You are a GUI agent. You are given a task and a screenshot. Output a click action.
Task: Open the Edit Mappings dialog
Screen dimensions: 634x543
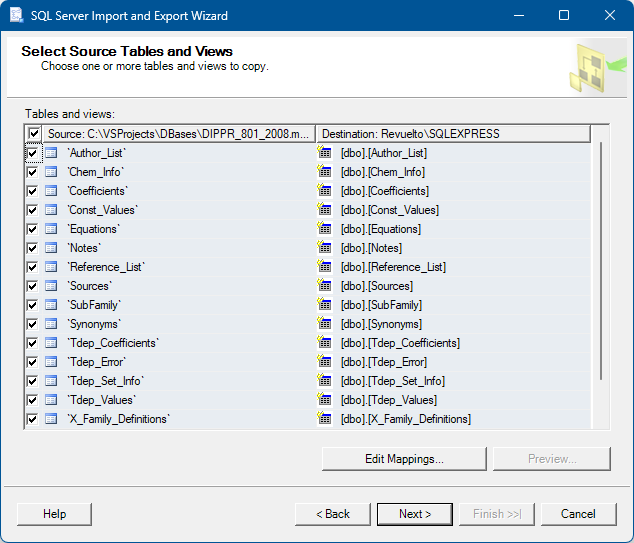pyautogui.click(x=404, y=459)
